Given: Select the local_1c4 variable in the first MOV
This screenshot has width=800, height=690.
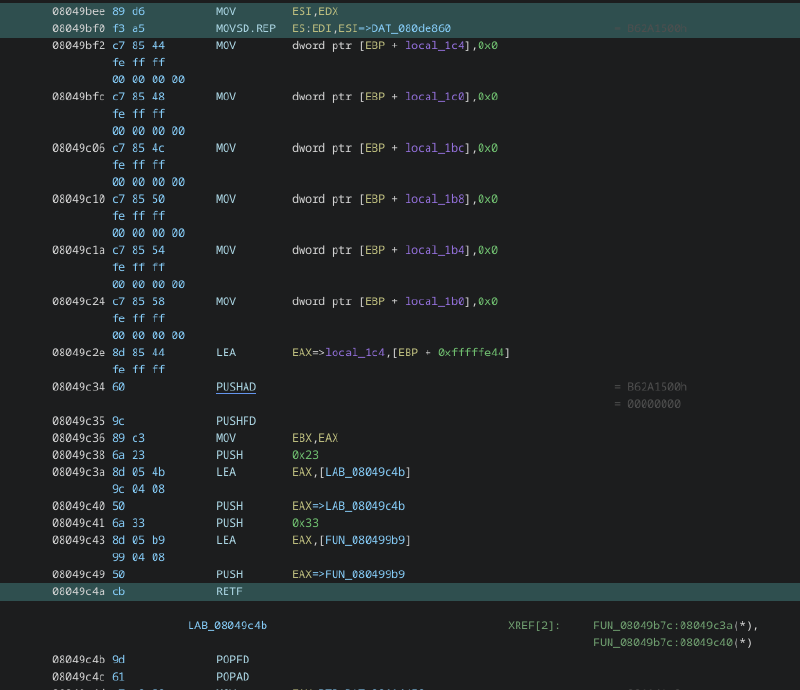Looking at the screenshot, I should [x=435, y=46].
